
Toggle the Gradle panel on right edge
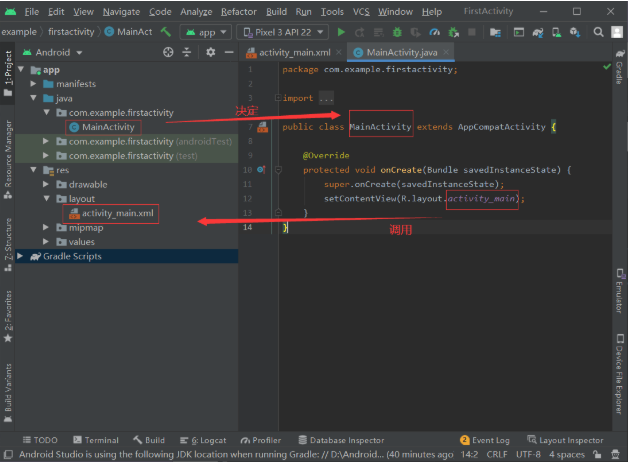tap(620, 67)
